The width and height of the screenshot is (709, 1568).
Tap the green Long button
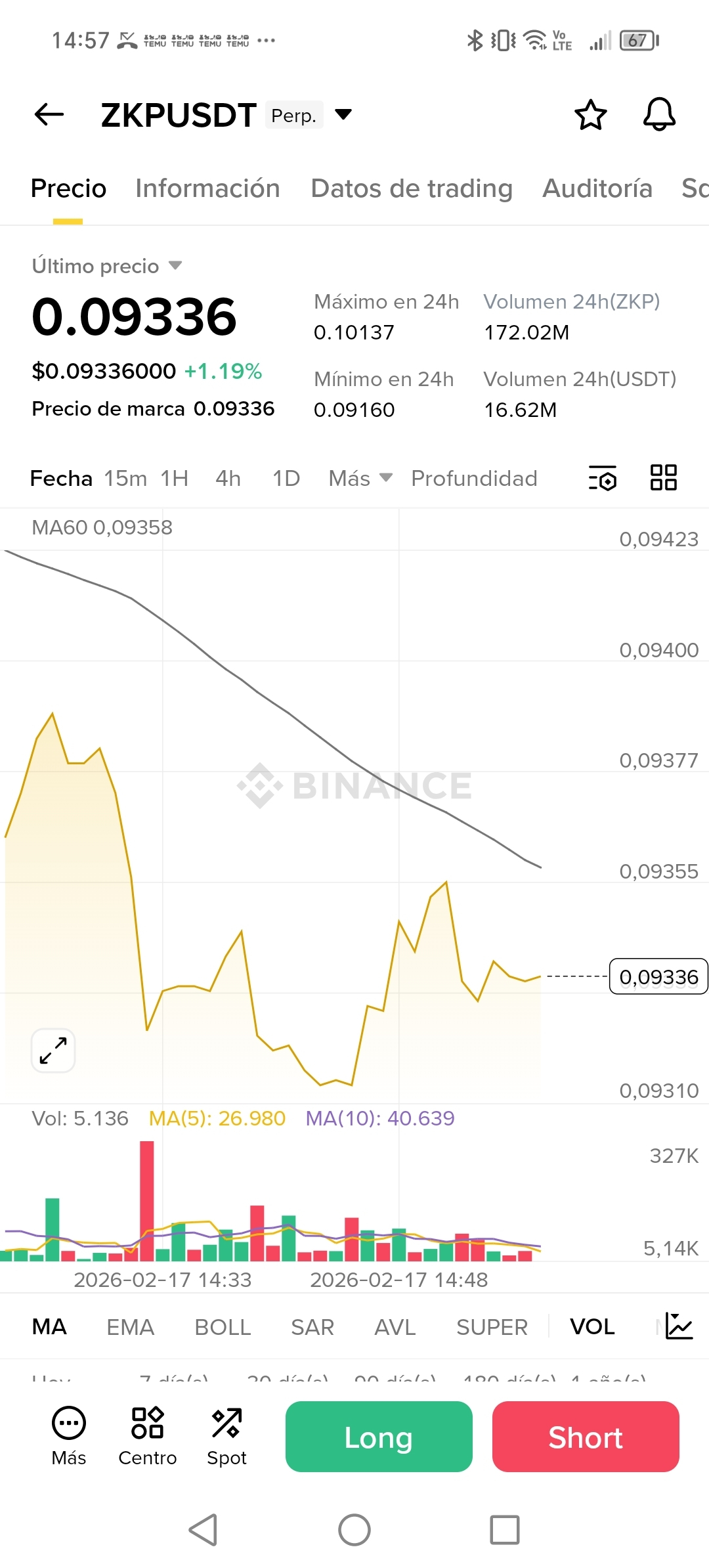pyautogui.click(x=379, y=1437)
